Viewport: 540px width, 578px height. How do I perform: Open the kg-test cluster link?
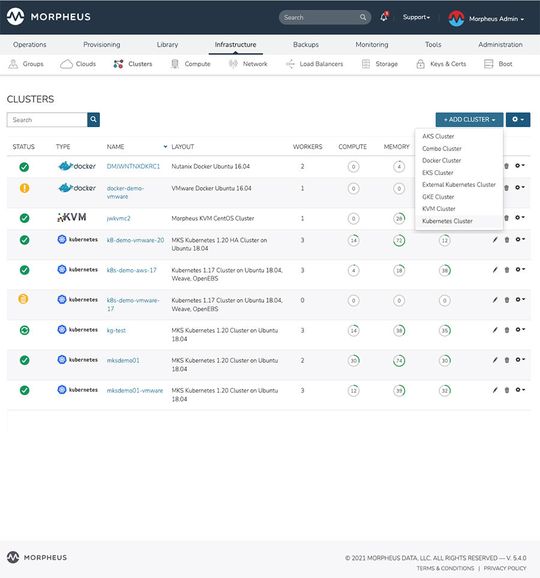[x=116, y=330]
